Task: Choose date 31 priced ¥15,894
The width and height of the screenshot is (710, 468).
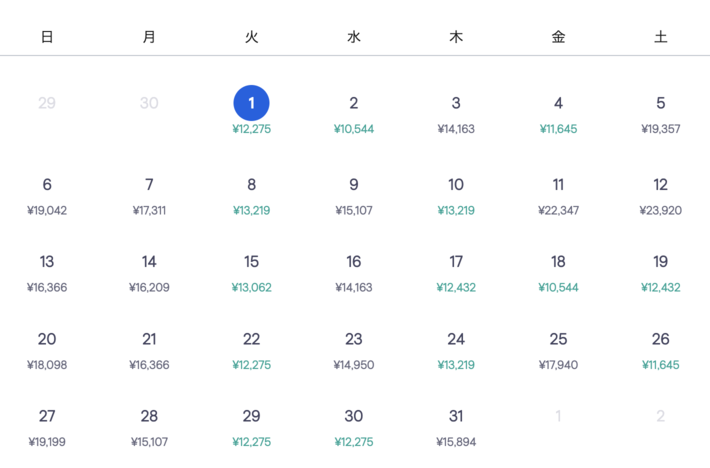Action: point(456,427)
